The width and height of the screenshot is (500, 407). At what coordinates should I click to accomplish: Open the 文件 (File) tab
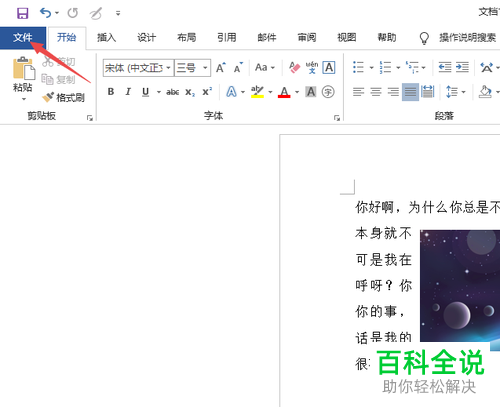23,38
